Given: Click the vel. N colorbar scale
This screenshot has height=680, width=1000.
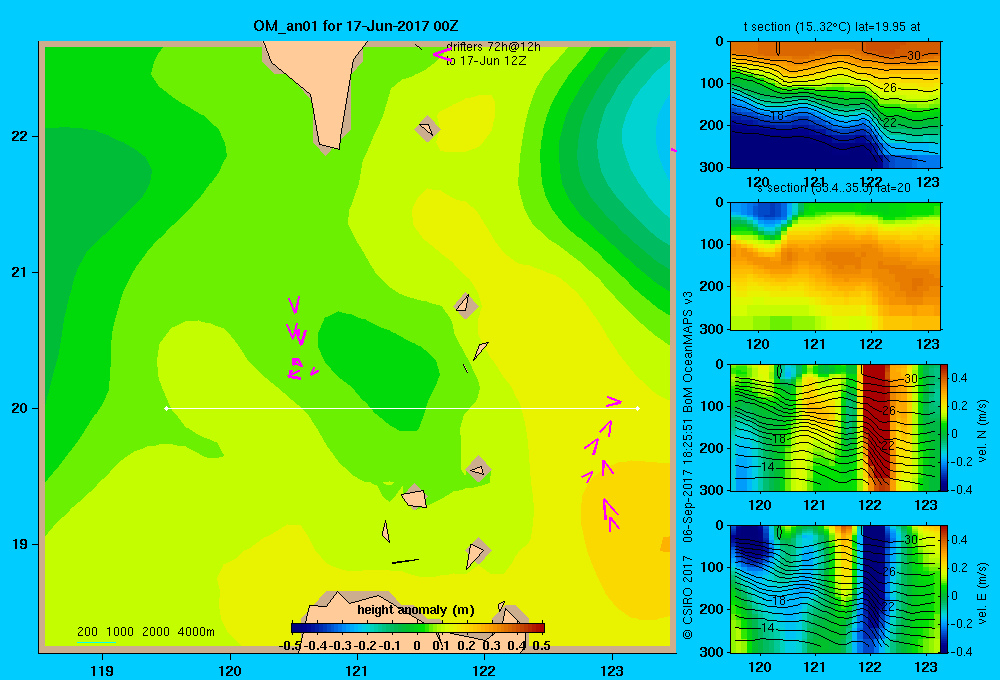Looking at the screenshot, I should tap(945, 427).
